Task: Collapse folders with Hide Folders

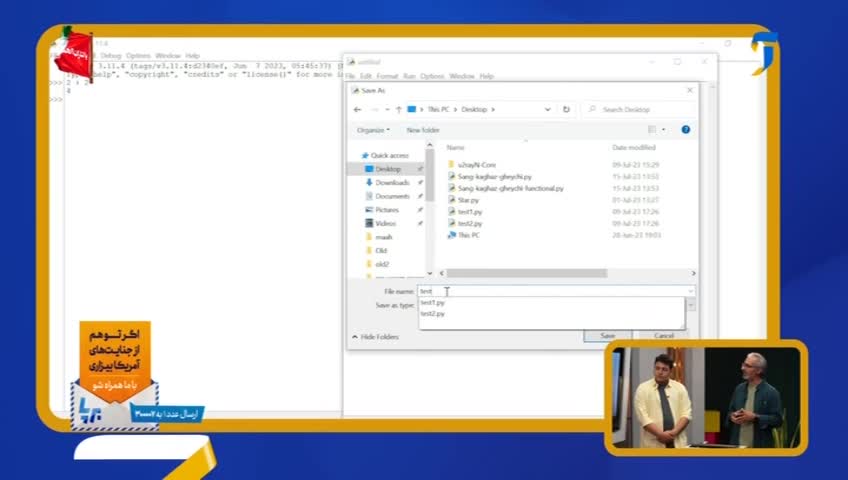Action: pyautogui.click(x=375, y=337)
